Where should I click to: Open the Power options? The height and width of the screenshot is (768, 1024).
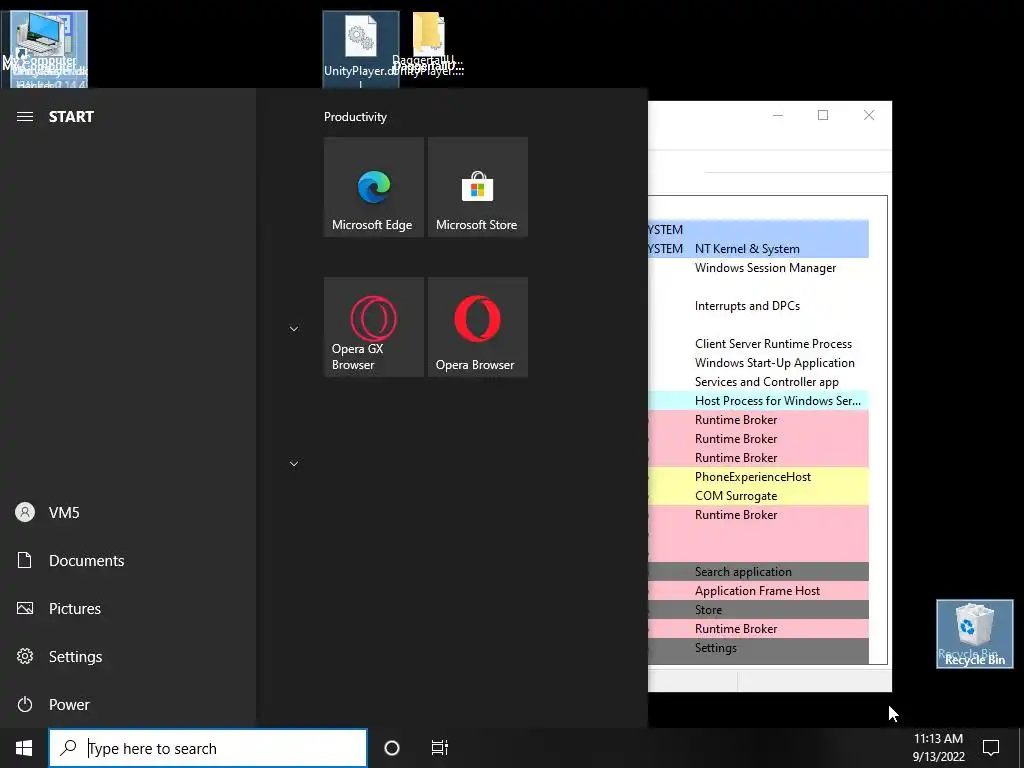click(x=128, y=704)
